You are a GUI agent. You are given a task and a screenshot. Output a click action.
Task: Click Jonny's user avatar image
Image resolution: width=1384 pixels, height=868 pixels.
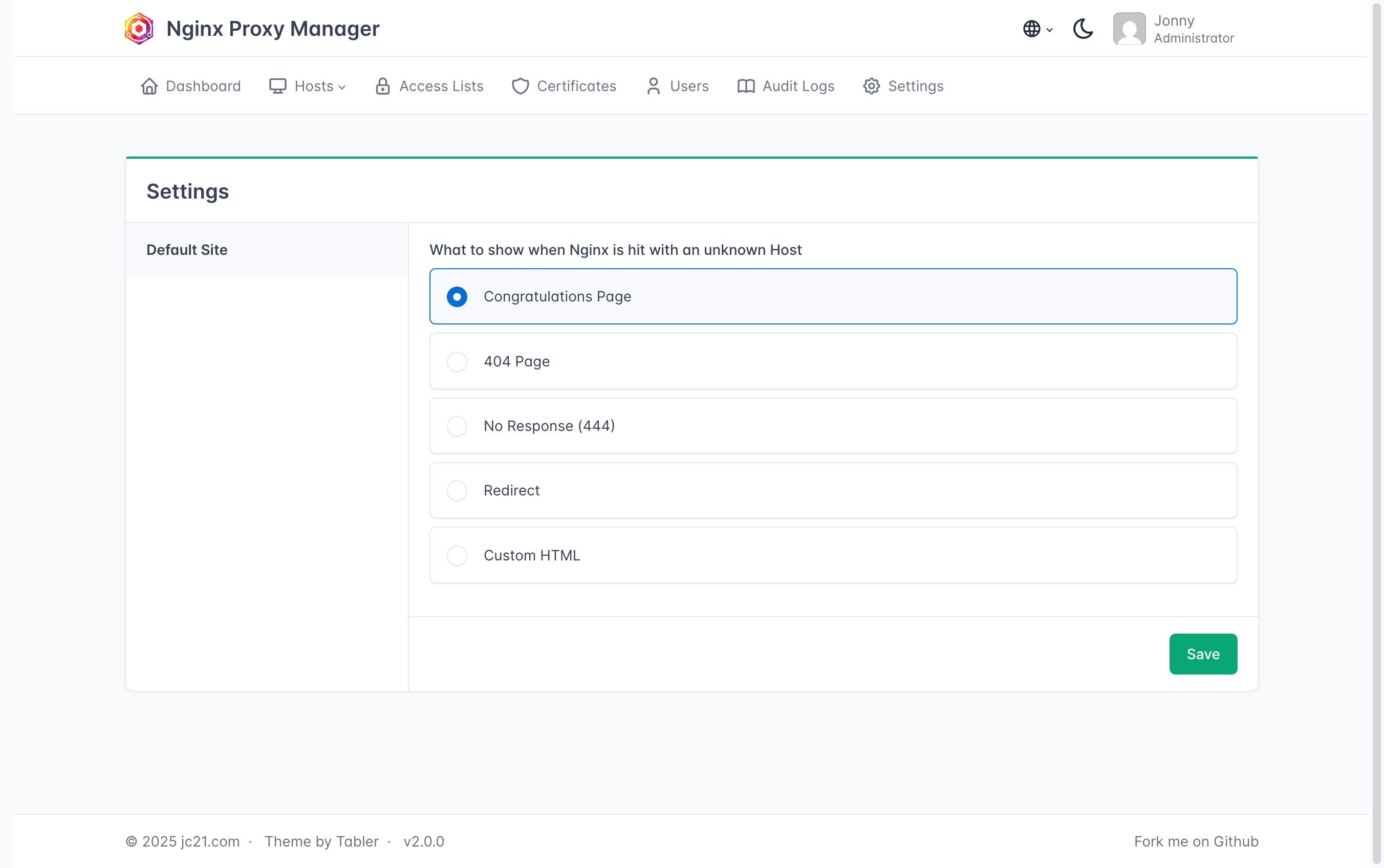pos(1129,29)
